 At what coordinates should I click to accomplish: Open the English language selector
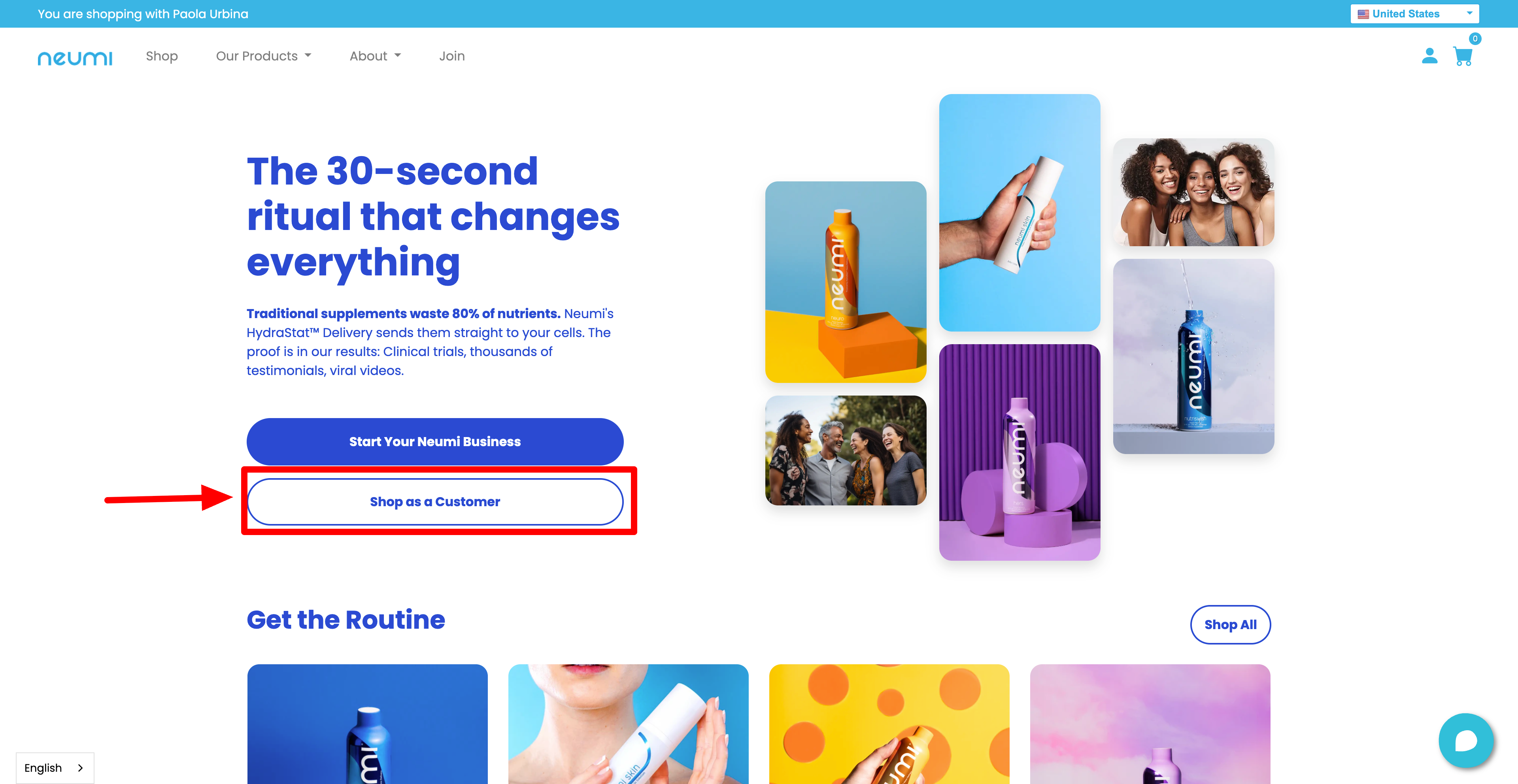[x=55, y=767]
